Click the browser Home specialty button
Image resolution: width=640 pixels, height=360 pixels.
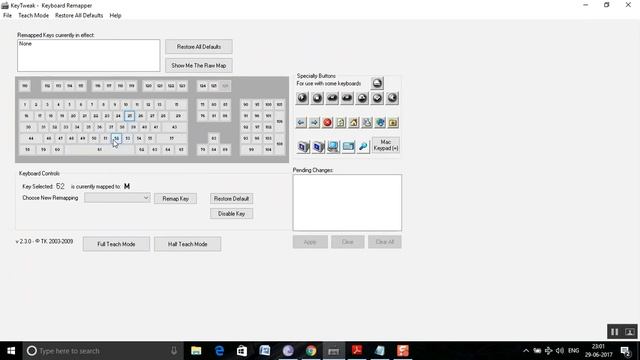[x=353, y=122]
